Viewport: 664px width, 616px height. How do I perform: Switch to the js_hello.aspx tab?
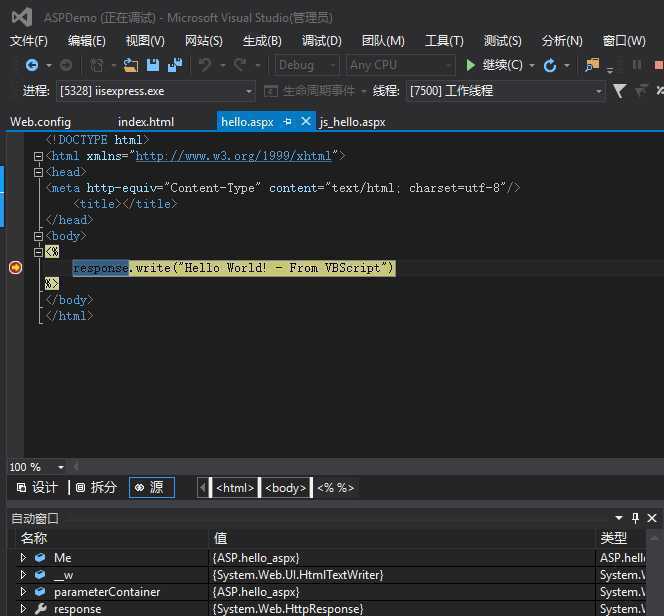click(x=352, y=122)
